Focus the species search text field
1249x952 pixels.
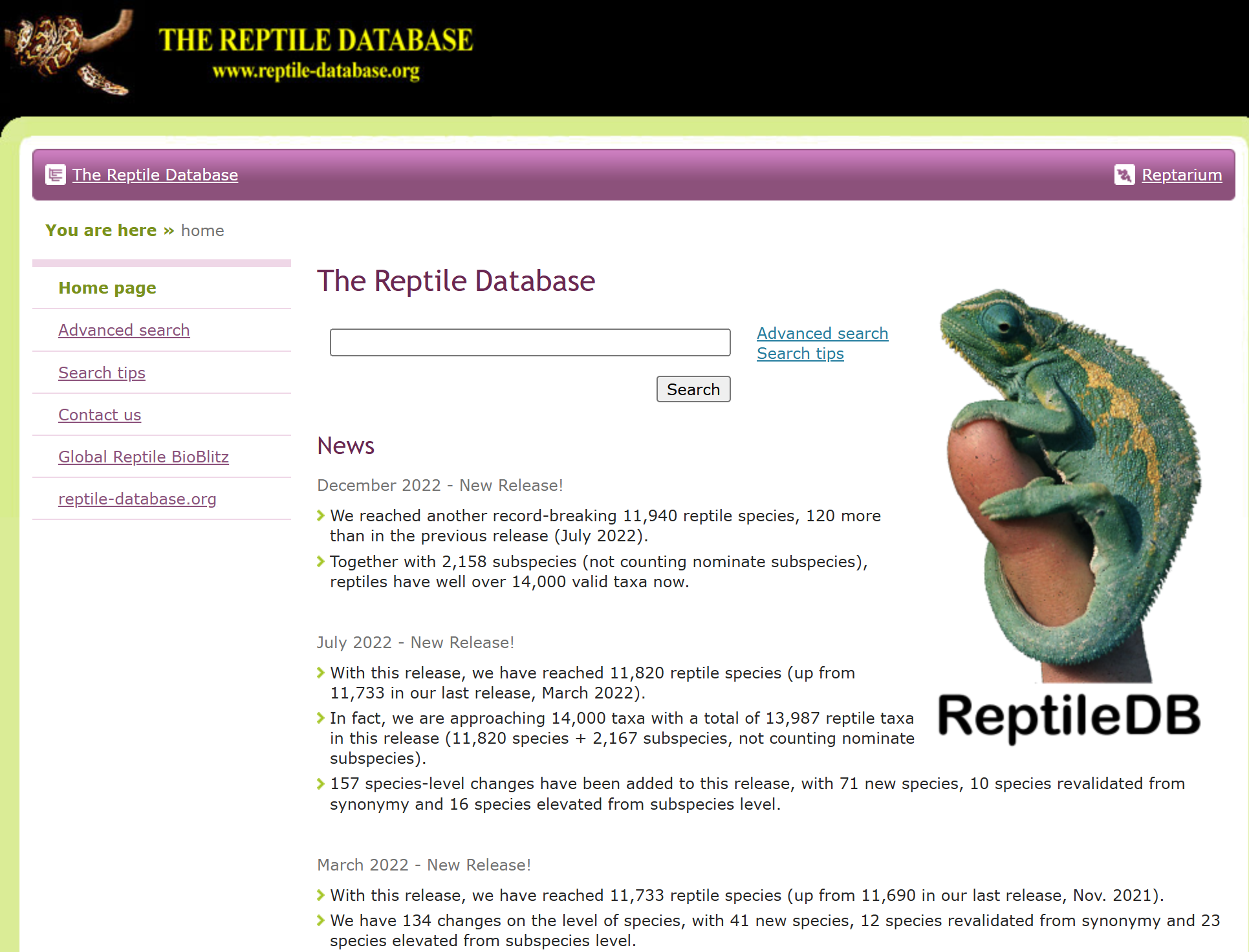coord(530,342)
